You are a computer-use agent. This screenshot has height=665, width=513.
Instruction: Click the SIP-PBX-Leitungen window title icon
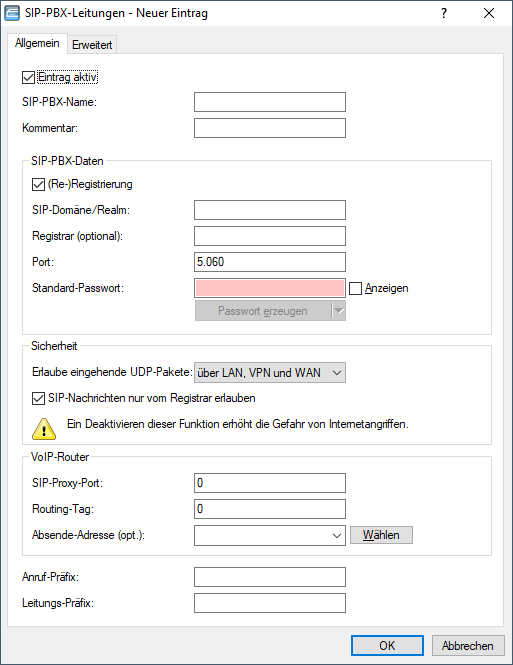pos(12,13)
